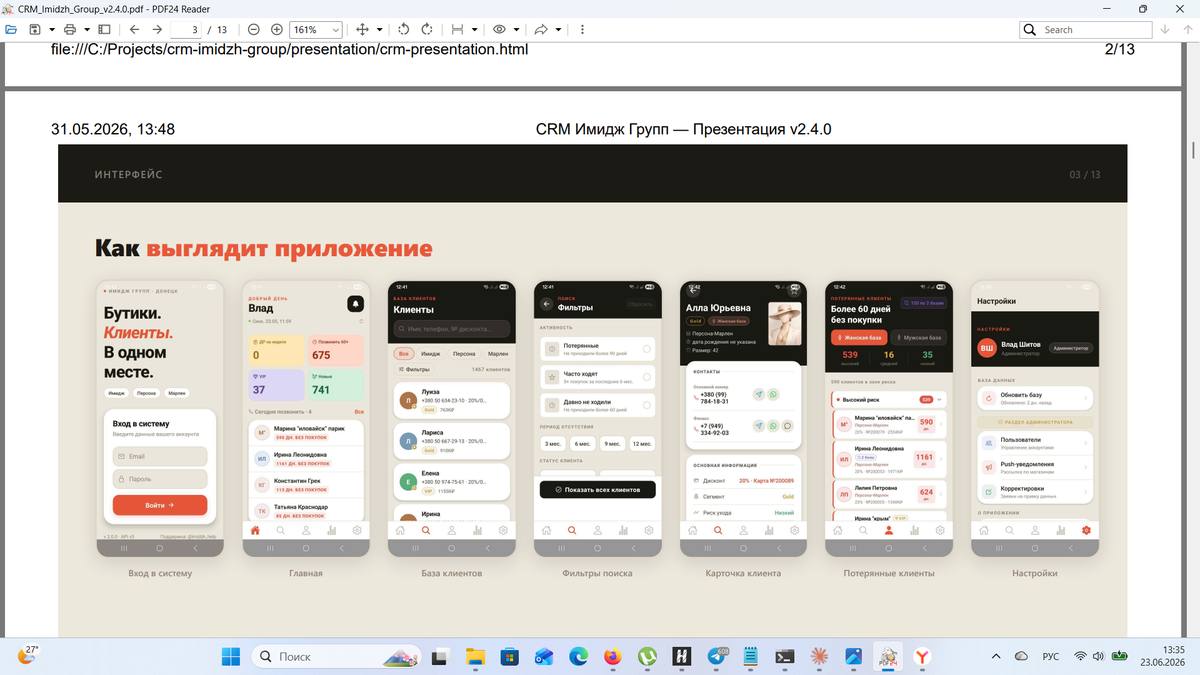Launch Microsoft Edge from the taskbar
The image size is (1200, 675).
click(579, 657)
